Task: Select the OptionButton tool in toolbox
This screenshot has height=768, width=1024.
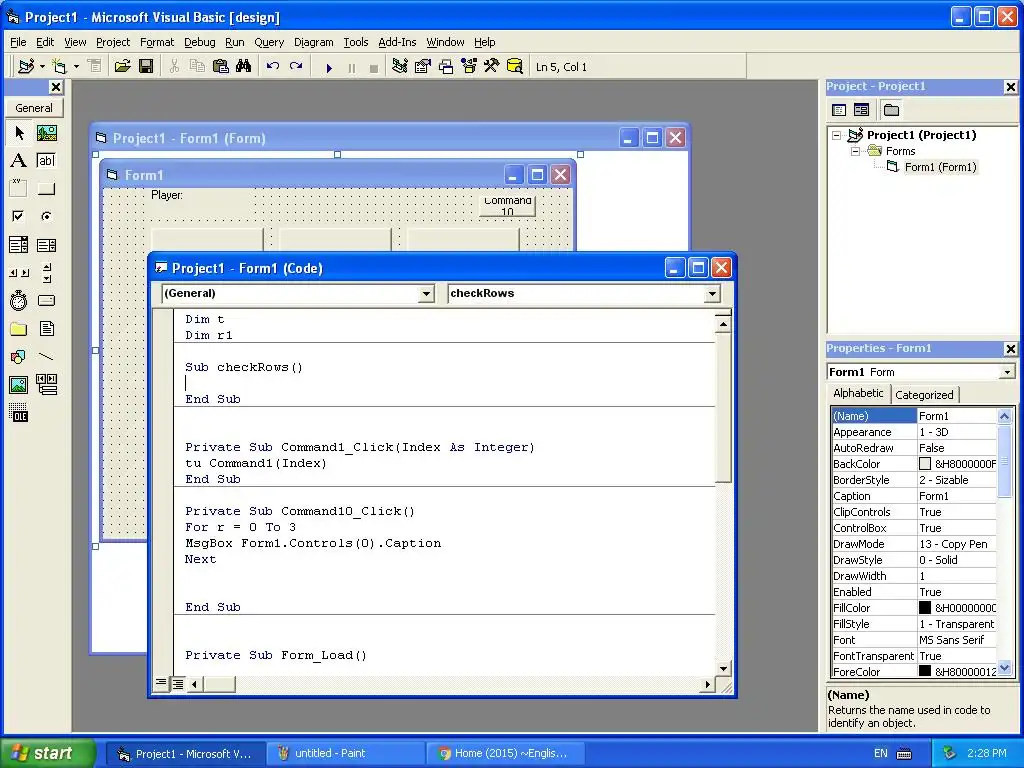Action: coord(46,216)
